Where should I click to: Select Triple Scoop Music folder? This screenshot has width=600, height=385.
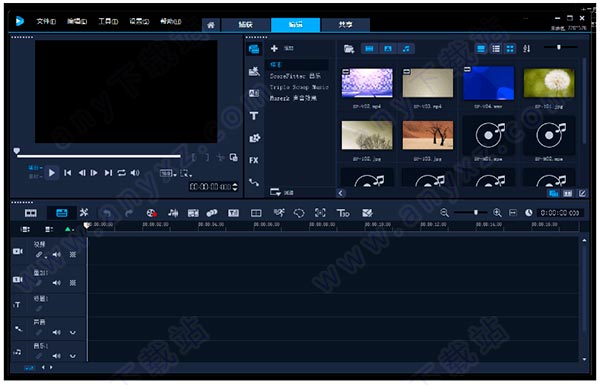tap(299, 87)
